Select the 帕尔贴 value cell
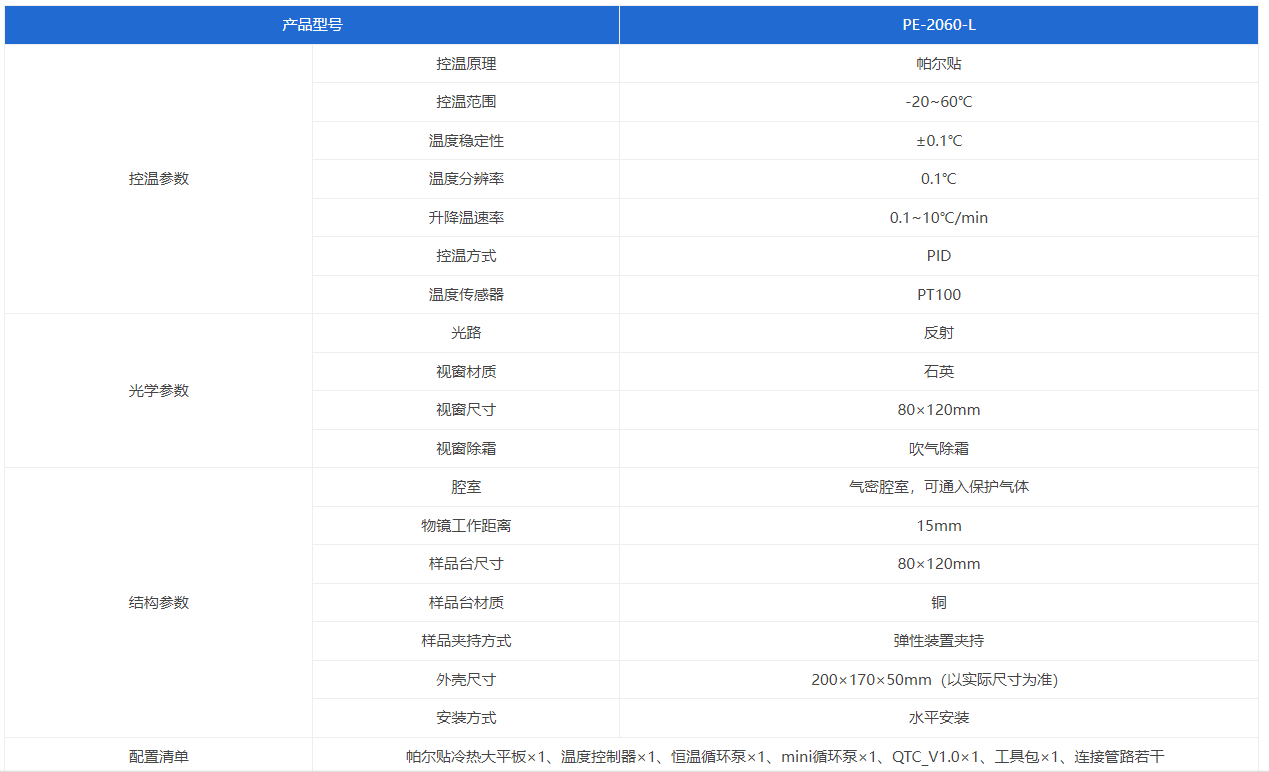Viewport: 1269px width, 772px height. (938, 64)
